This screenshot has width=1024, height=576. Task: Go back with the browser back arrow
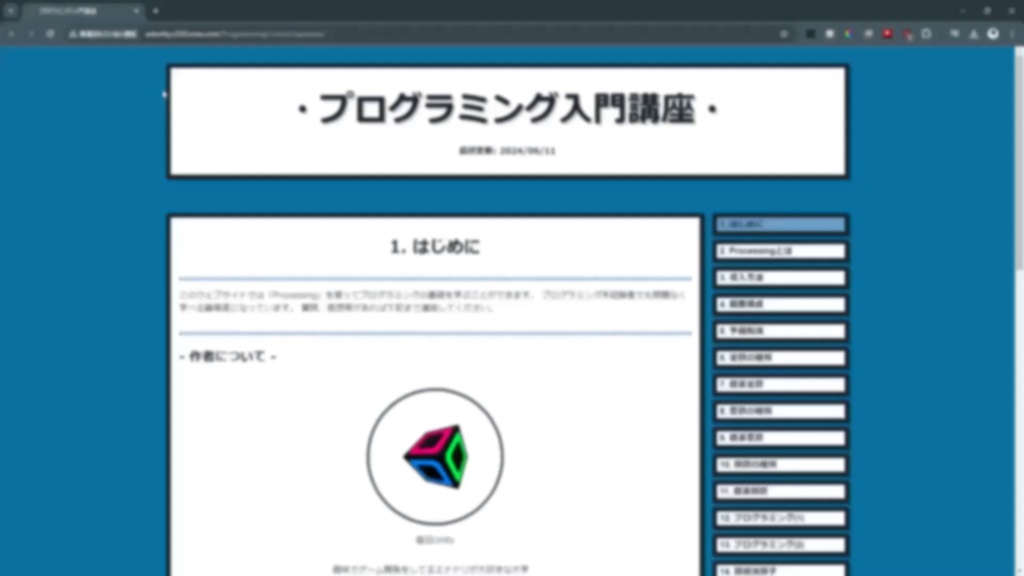tap(12, 34)
